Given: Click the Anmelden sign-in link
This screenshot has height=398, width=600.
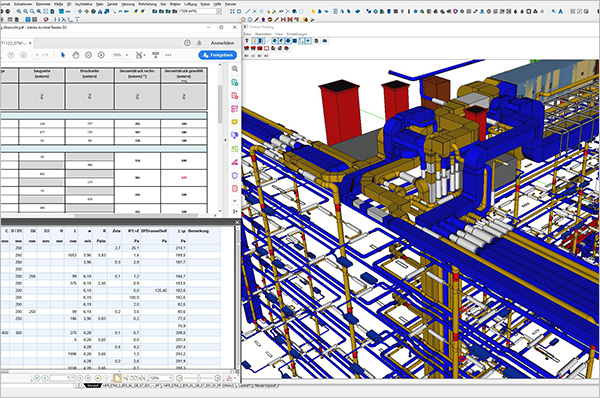Looking at the screenshot, I should [x=222, y=43].
